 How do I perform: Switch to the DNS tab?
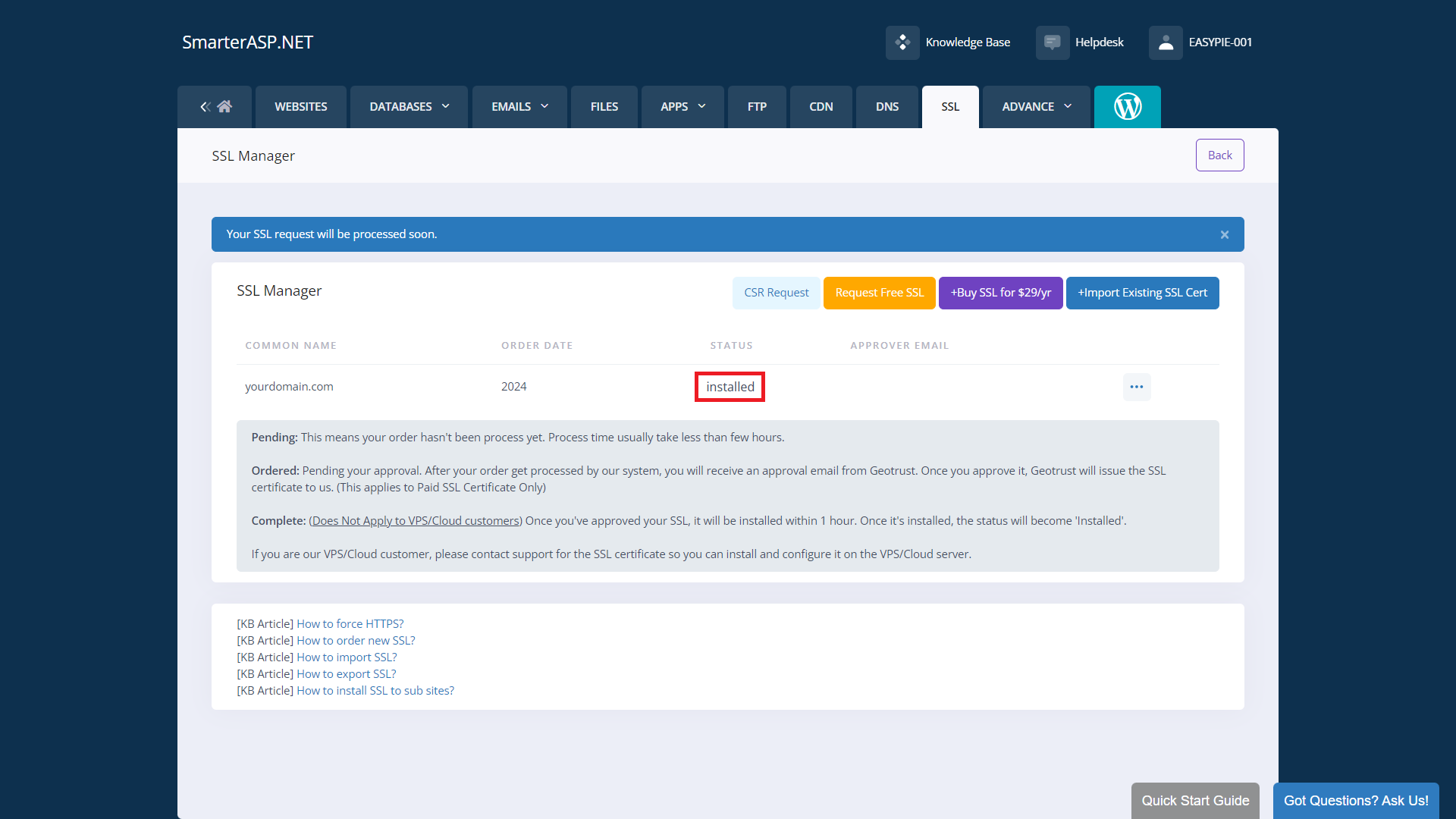[x=886, y=106]
